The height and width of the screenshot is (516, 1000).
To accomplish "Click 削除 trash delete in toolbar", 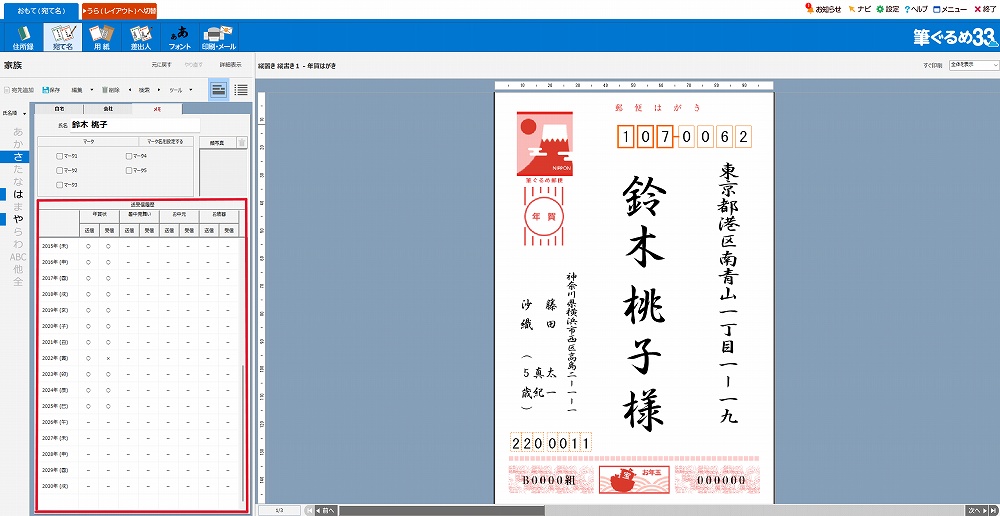I will coord(110,91).
